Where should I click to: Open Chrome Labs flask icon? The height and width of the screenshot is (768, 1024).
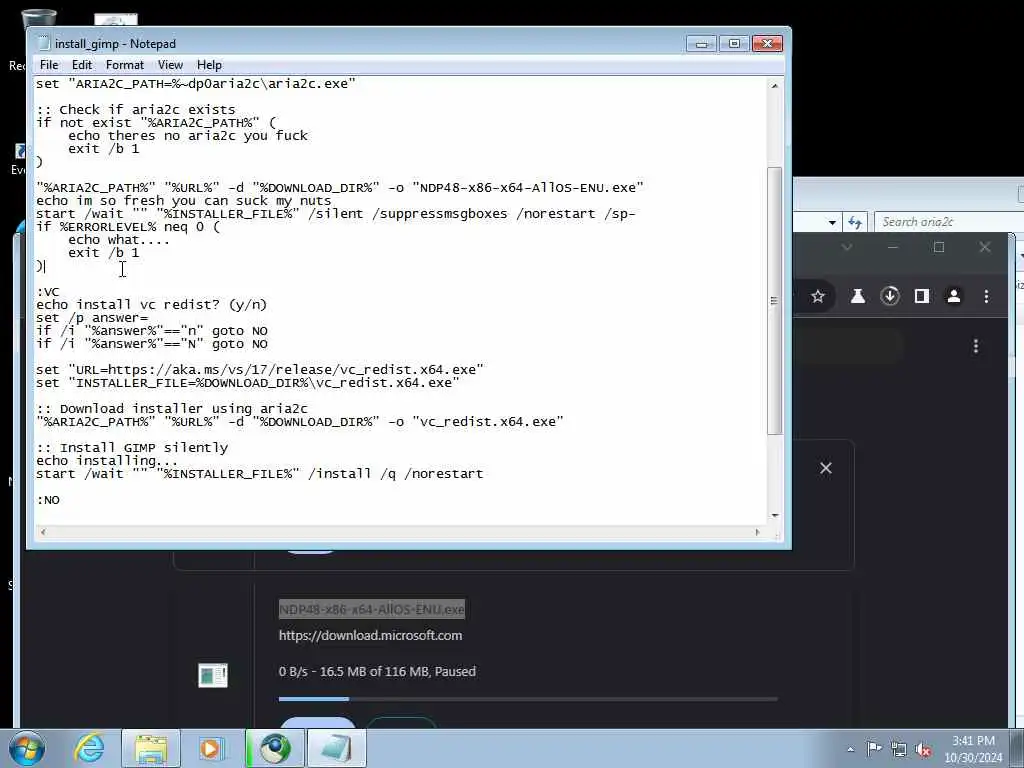click(x=857, y=296)
